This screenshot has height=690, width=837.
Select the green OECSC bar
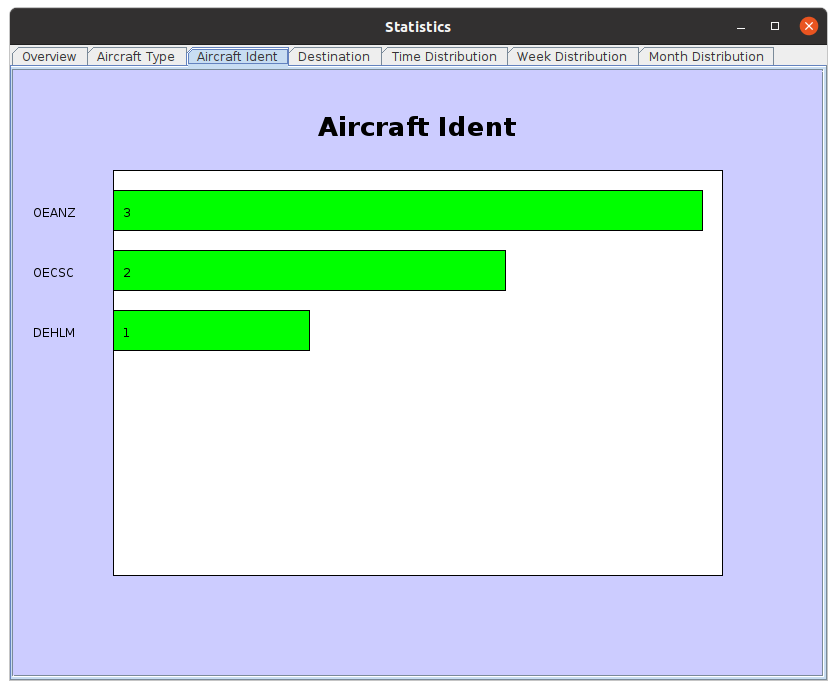[310, 271]
